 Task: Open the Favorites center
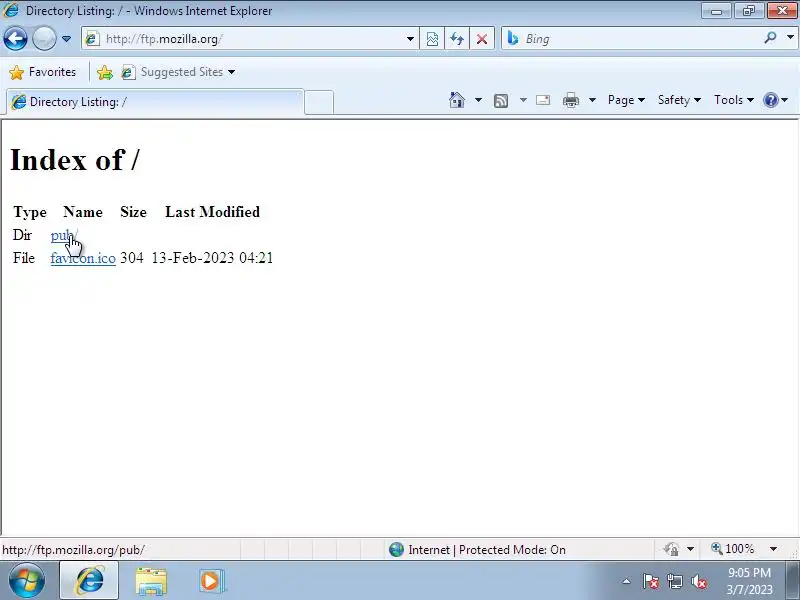(x=43, y=72)
